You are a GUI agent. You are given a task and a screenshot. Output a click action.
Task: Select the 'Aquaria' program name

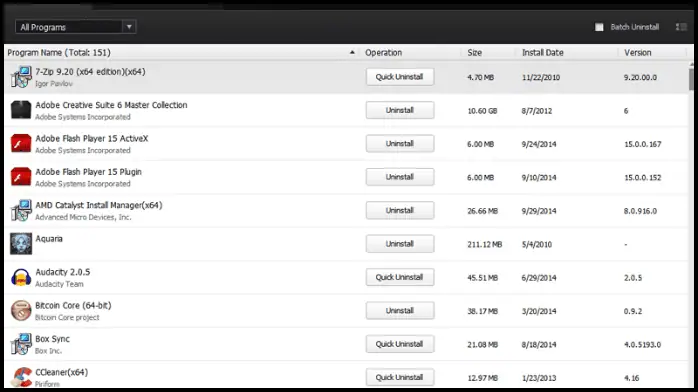click(x=49, y=238)
